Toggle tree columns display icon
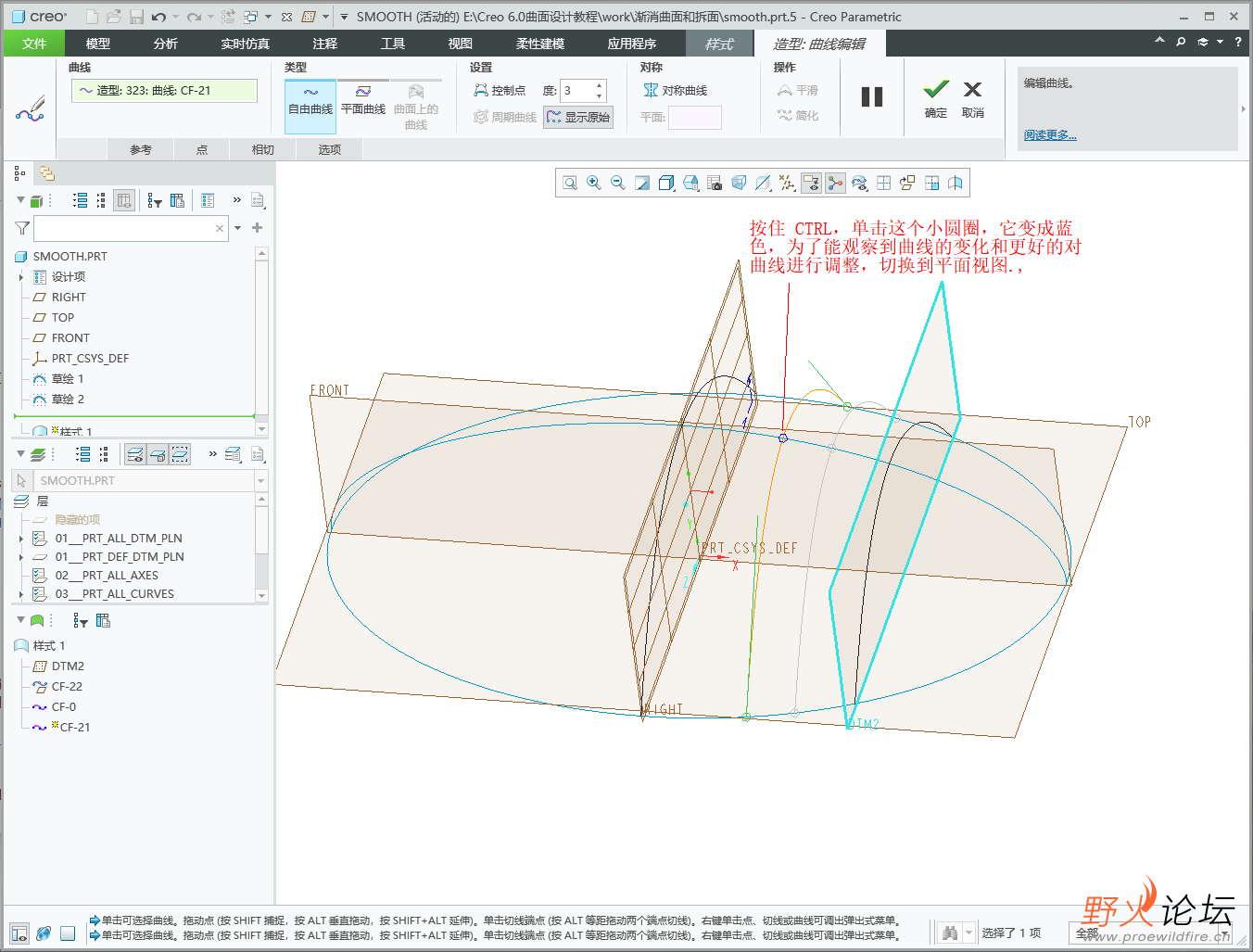1253x952 pixels. click(124, 200)
